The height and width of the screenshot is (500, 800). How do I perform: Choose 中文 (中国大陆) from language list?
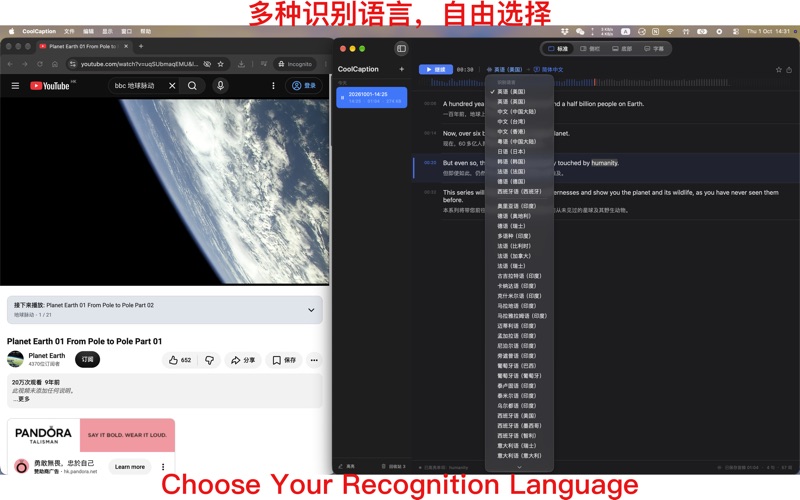517,112
